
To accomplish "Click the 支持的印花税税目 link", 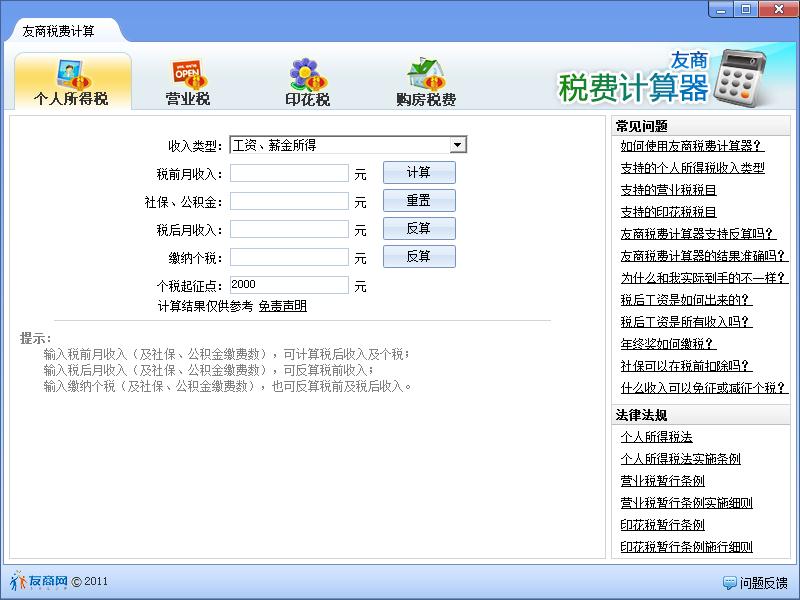I will [668, 212].
